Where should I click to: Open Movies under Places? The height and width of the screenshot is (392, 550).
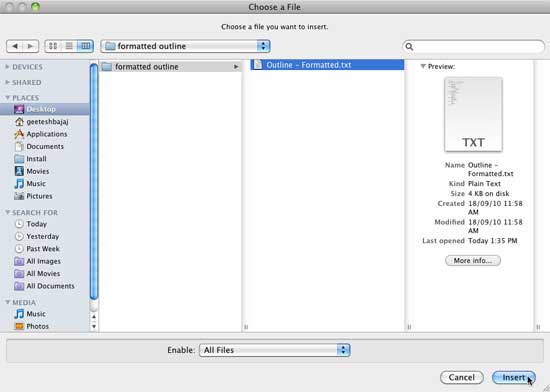[45, 171]
